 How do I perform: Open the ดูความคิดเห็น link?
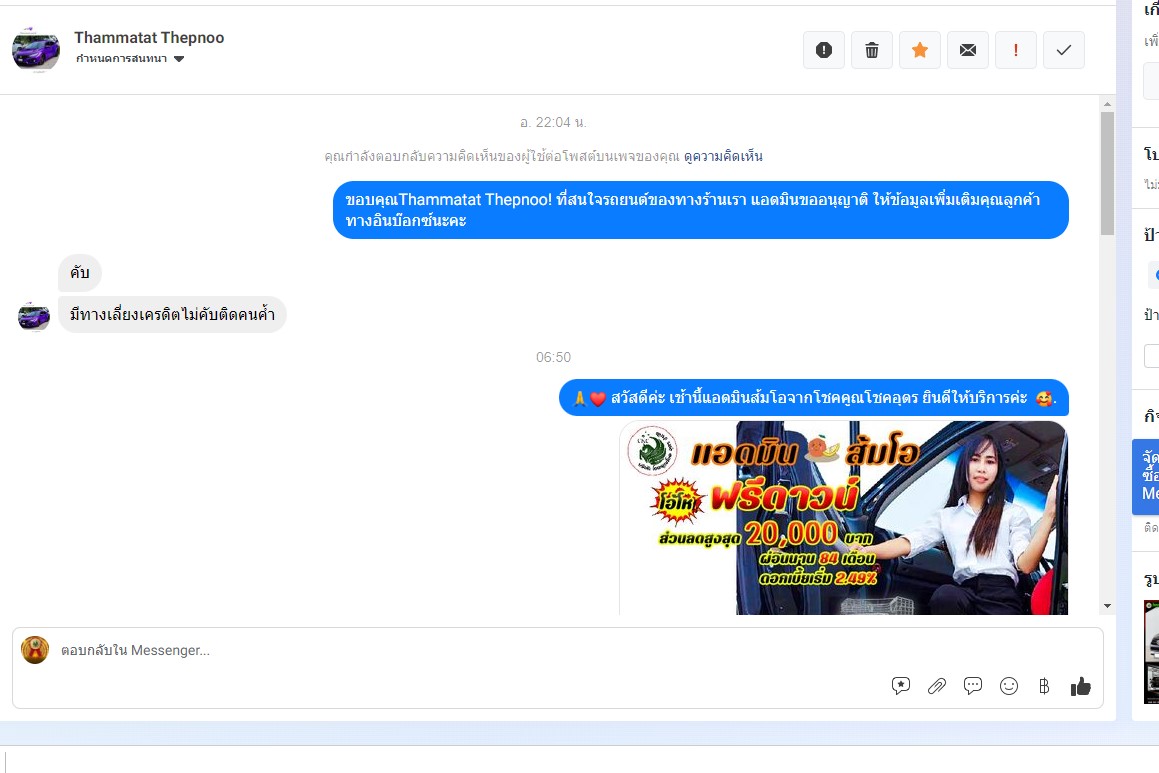(723, 157)
